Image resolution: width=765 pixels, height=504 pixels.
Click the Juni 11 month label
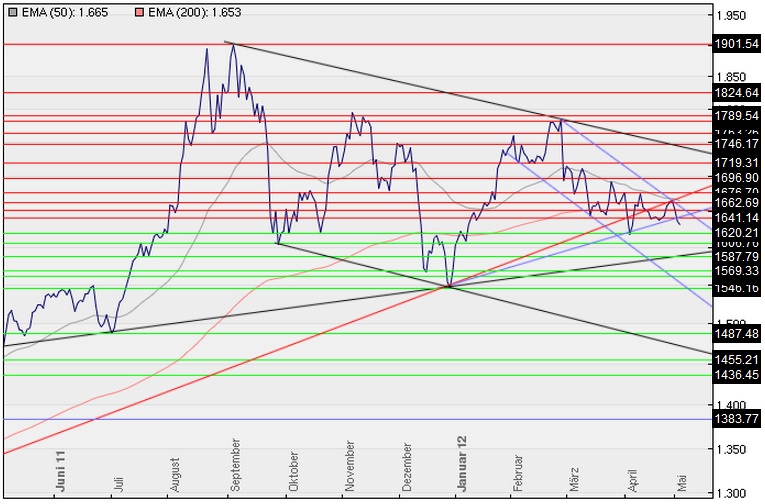pos(61,470)
